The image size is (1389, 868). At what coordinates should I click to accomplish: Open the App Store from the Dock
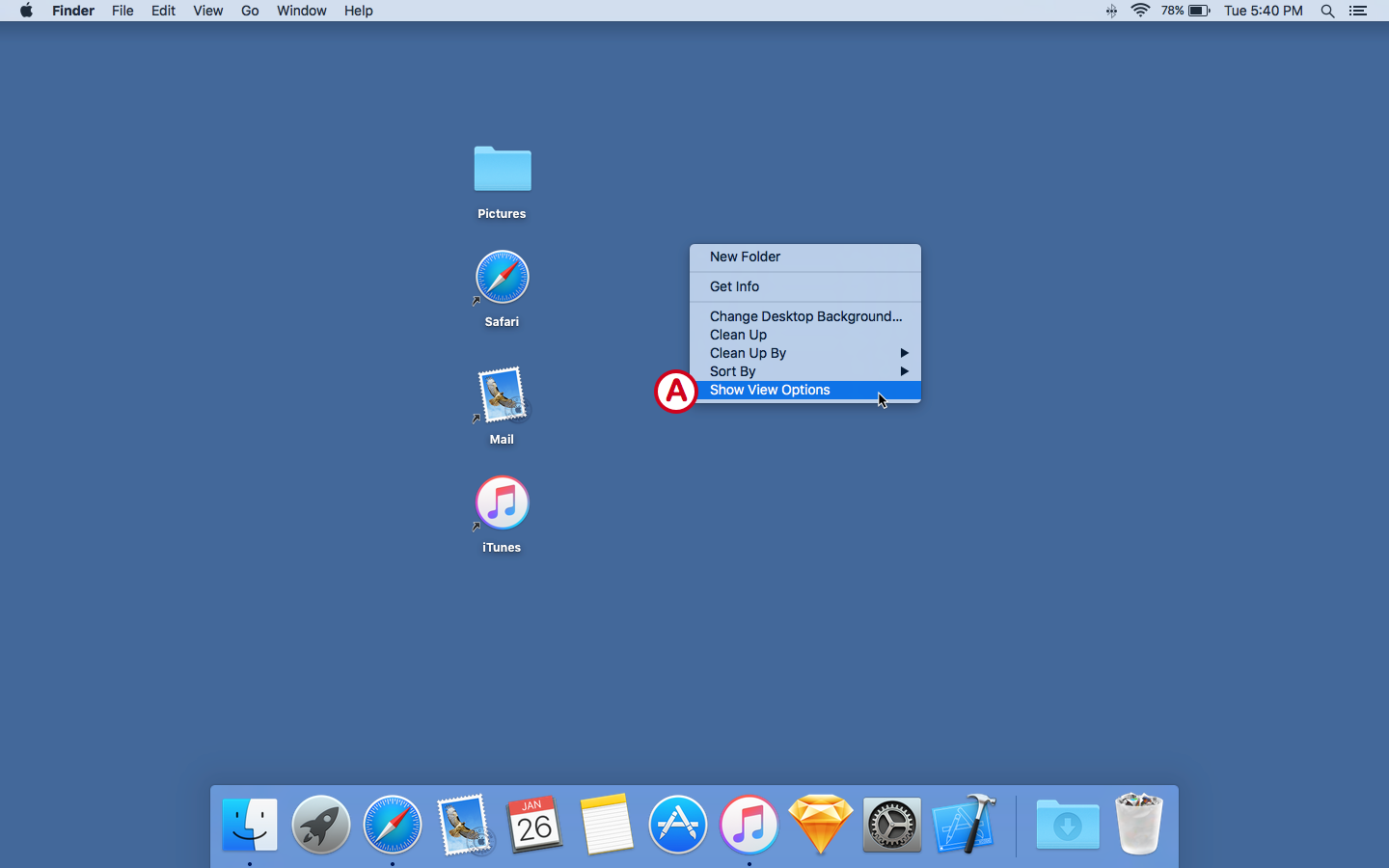677,825
